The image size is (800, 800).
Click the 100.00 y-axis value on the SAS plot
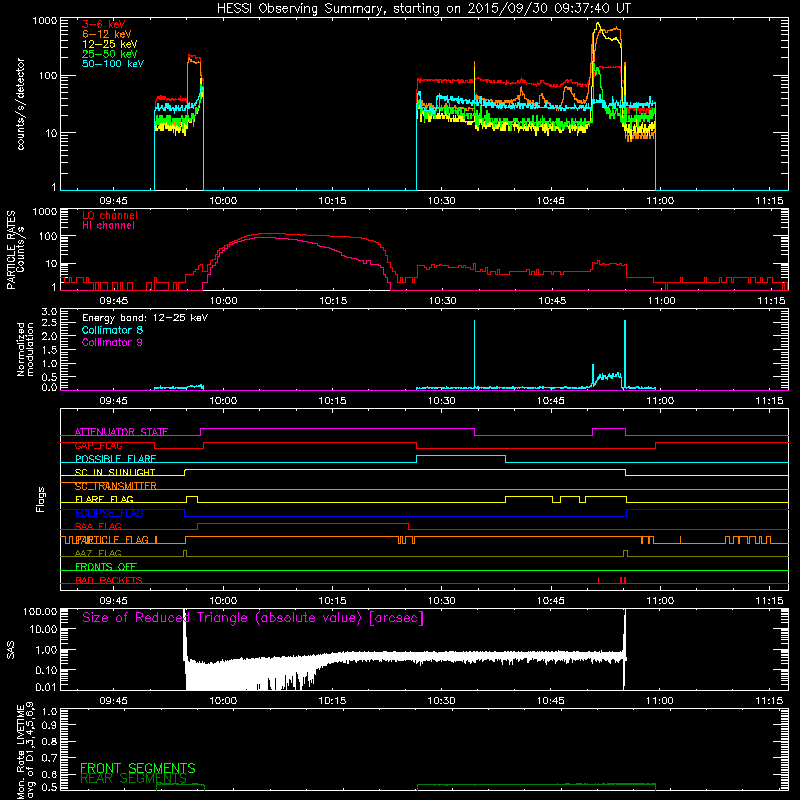click(40, 611)
